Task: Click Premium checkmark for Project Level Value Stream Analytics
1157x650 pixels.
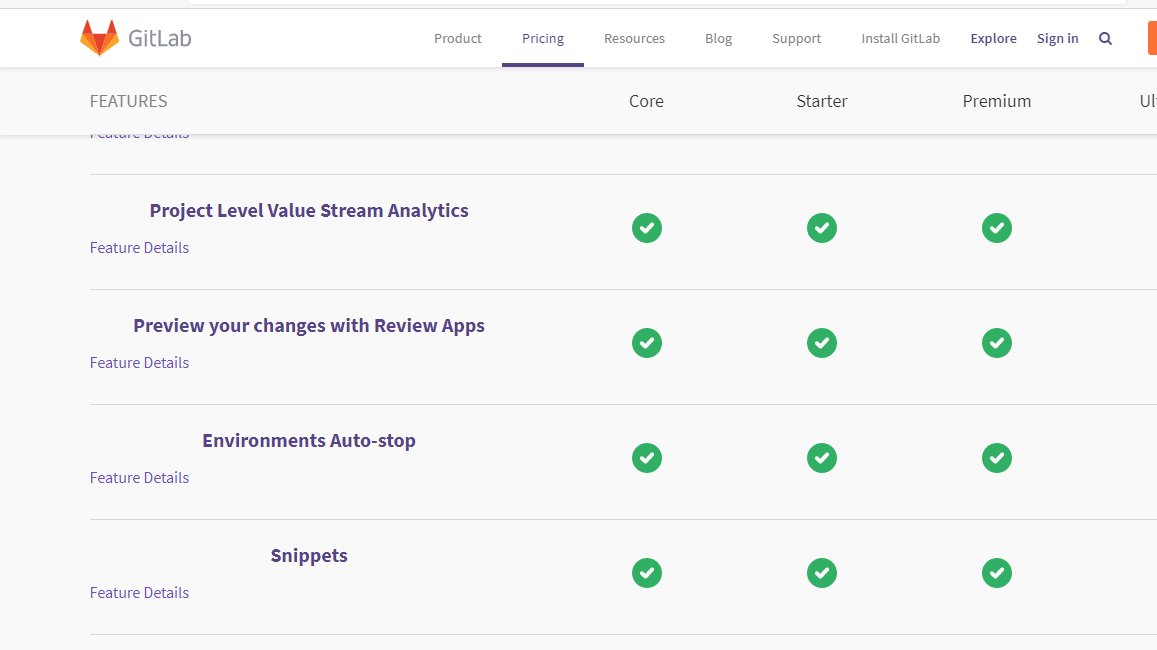Action: tap(996, 228)
